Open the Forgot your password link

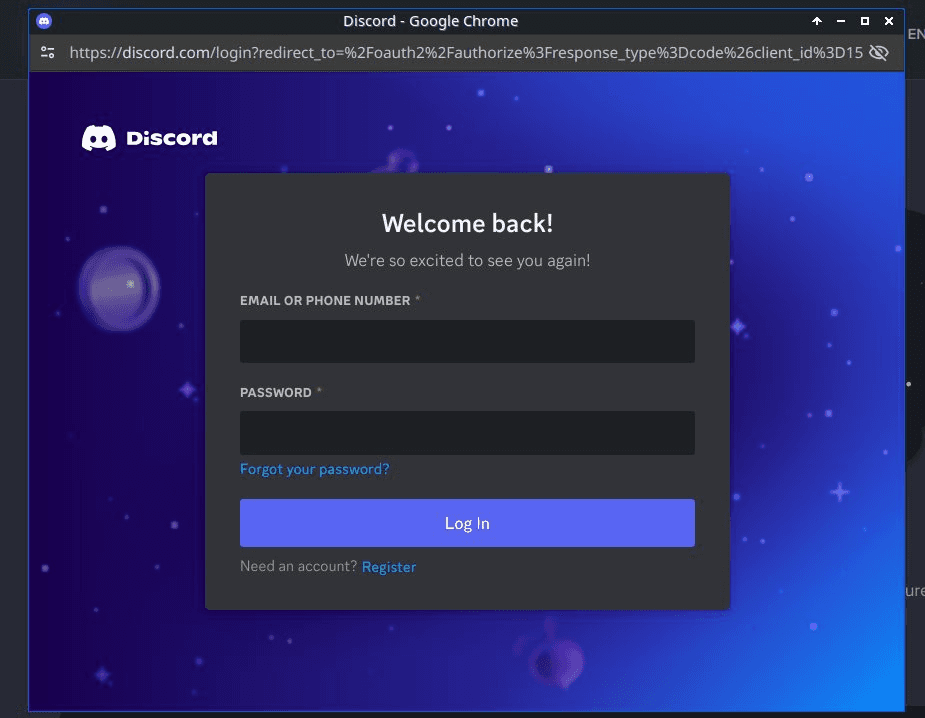pyautogui.click(x=314, y=469)
